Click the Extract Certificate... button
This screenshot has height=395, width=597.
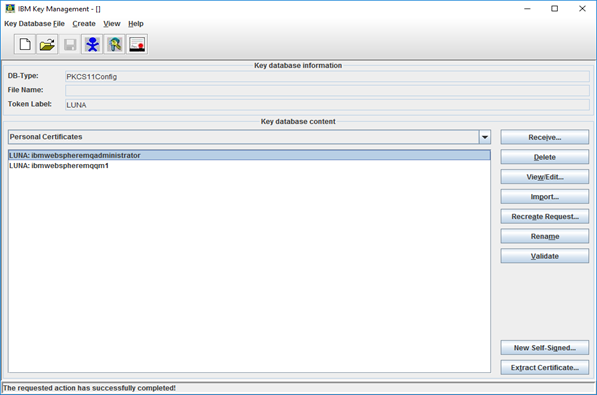(x=544, y=368)
